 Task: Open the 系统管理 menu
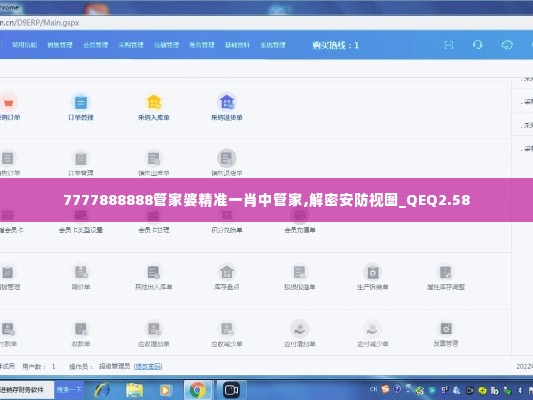point(273,45)
